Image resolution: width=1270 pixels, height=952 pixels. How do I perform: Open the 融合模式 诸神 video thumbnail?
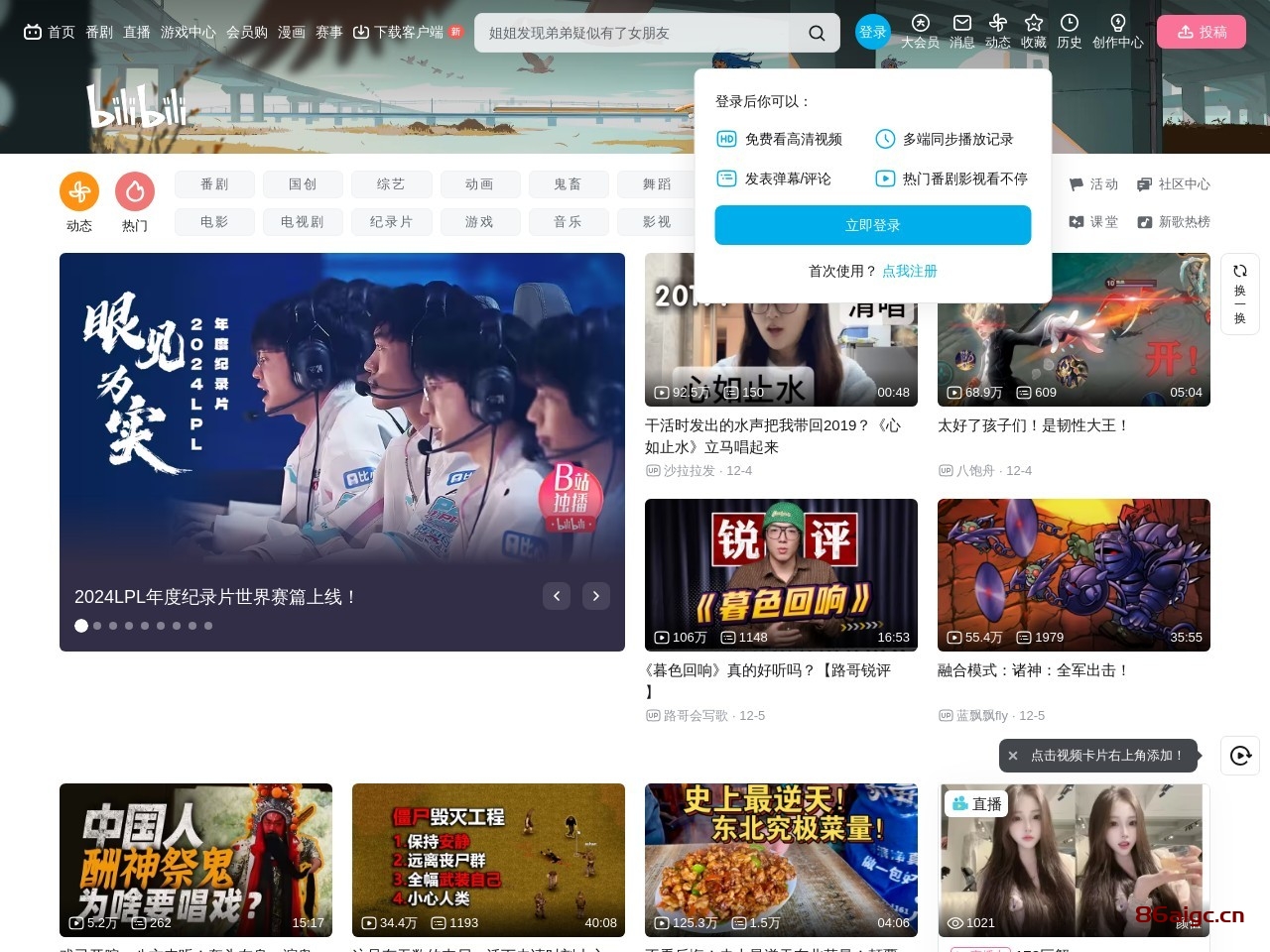pyautogui.click(x=1074, y=575)
